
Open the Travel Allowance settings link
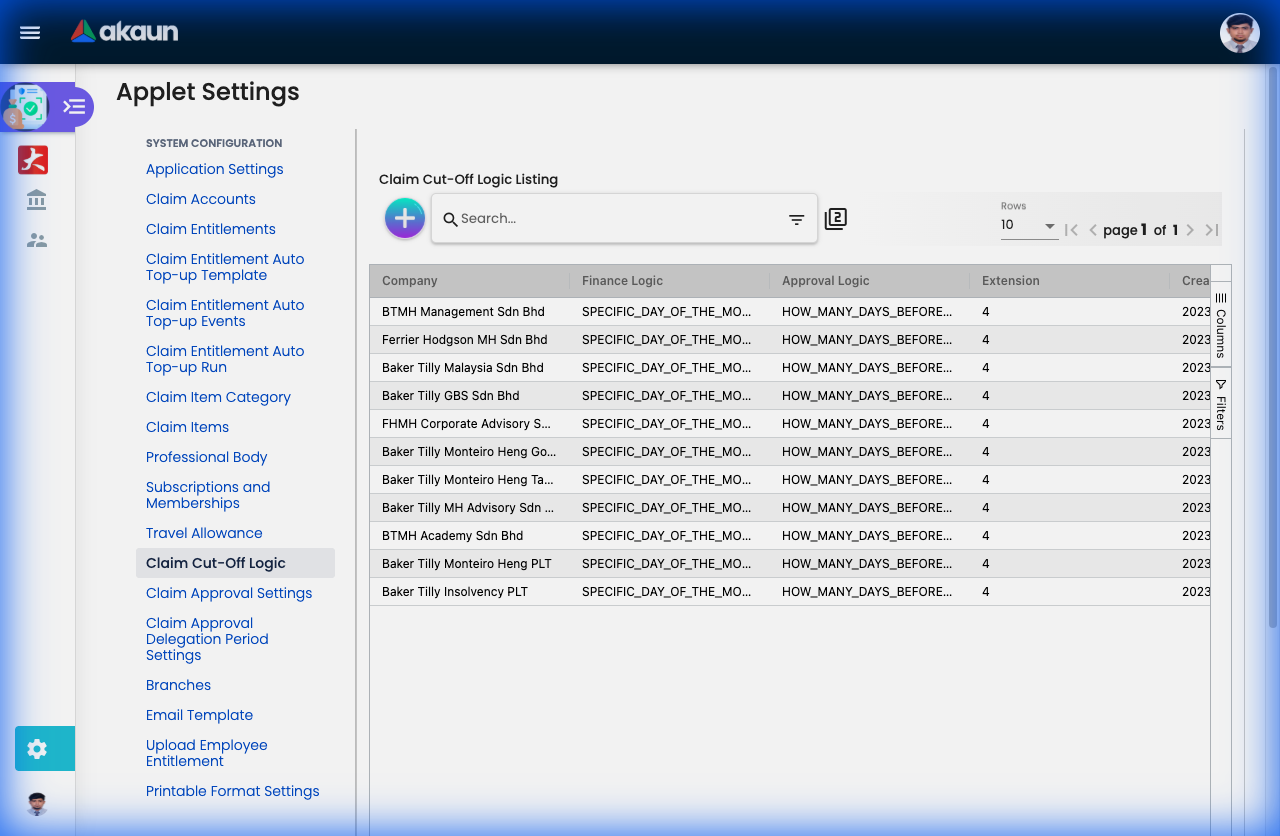(x=204, y=533)
